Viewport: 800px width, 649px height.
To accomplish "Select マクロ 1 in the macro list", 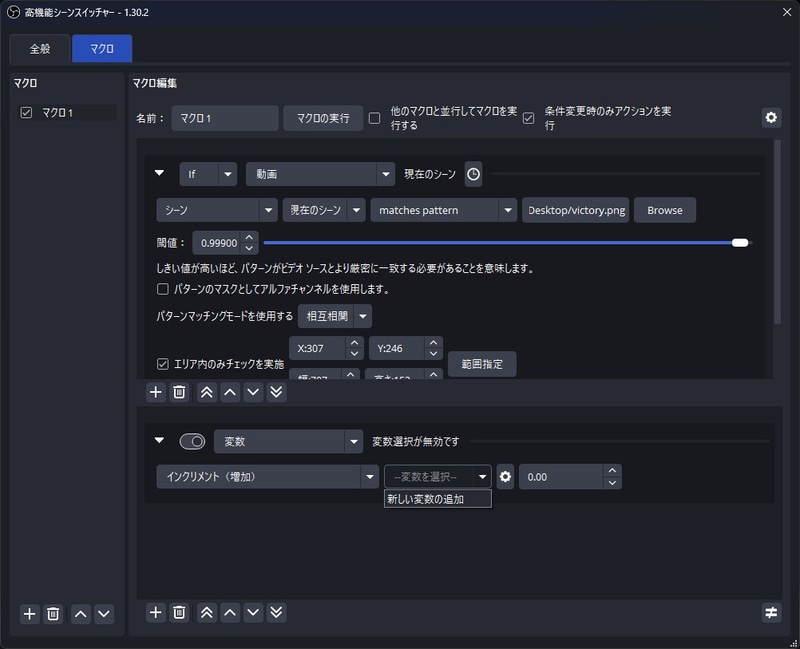I will pyautogui.click(x=68, y=112).
